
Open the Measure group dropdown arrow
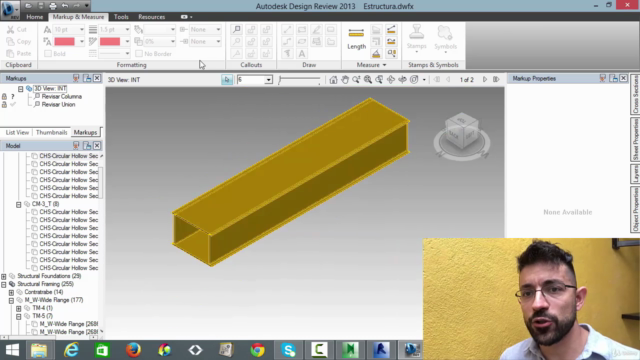[384, 65]
